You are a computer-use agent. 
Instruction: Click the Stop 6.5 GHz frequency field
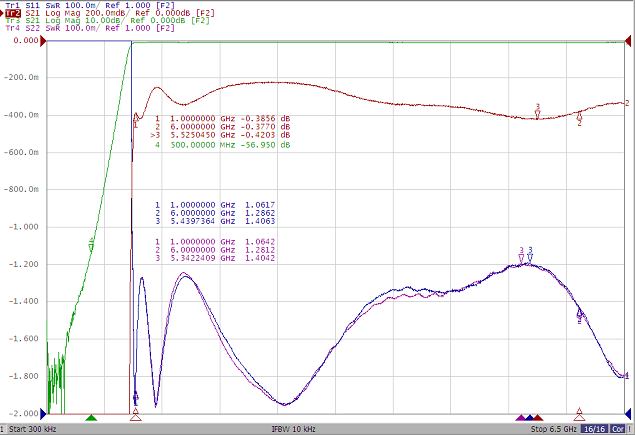point(553,429)
